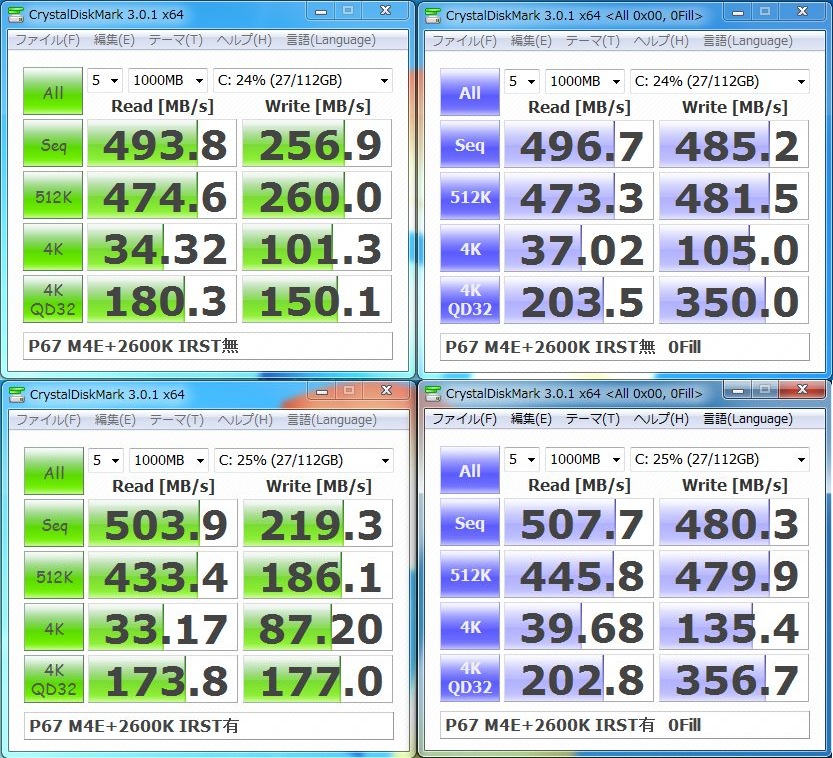
Task: Open the ファイル(F) menu in the top-left window
Action: click(x=47, y=40)
